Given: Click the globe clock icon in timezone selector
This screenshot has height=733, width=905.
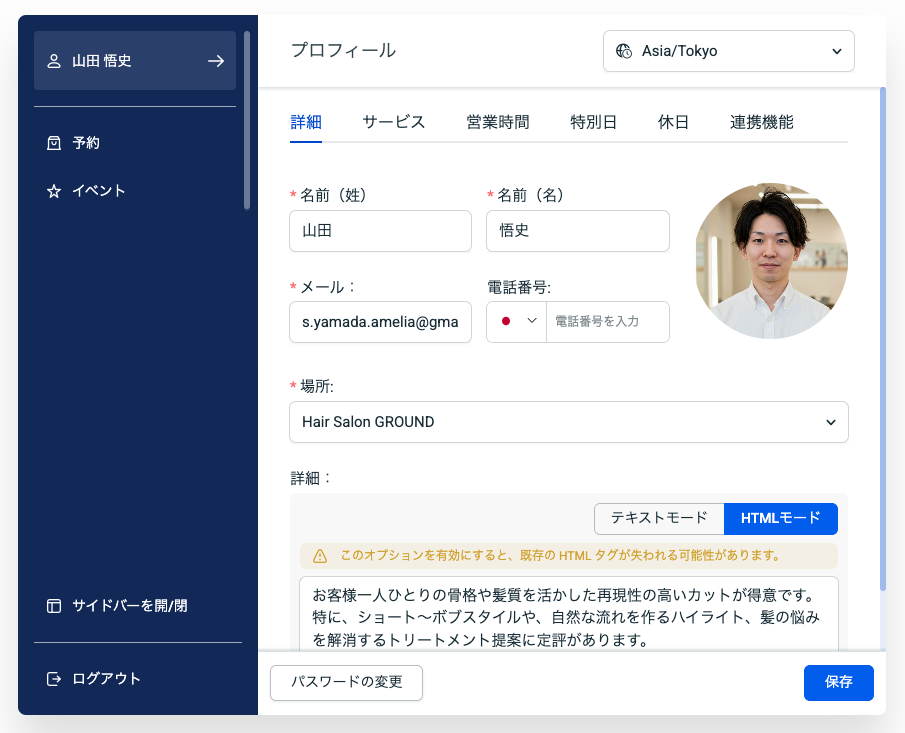Looking at the screenshot, I should 624,51.
